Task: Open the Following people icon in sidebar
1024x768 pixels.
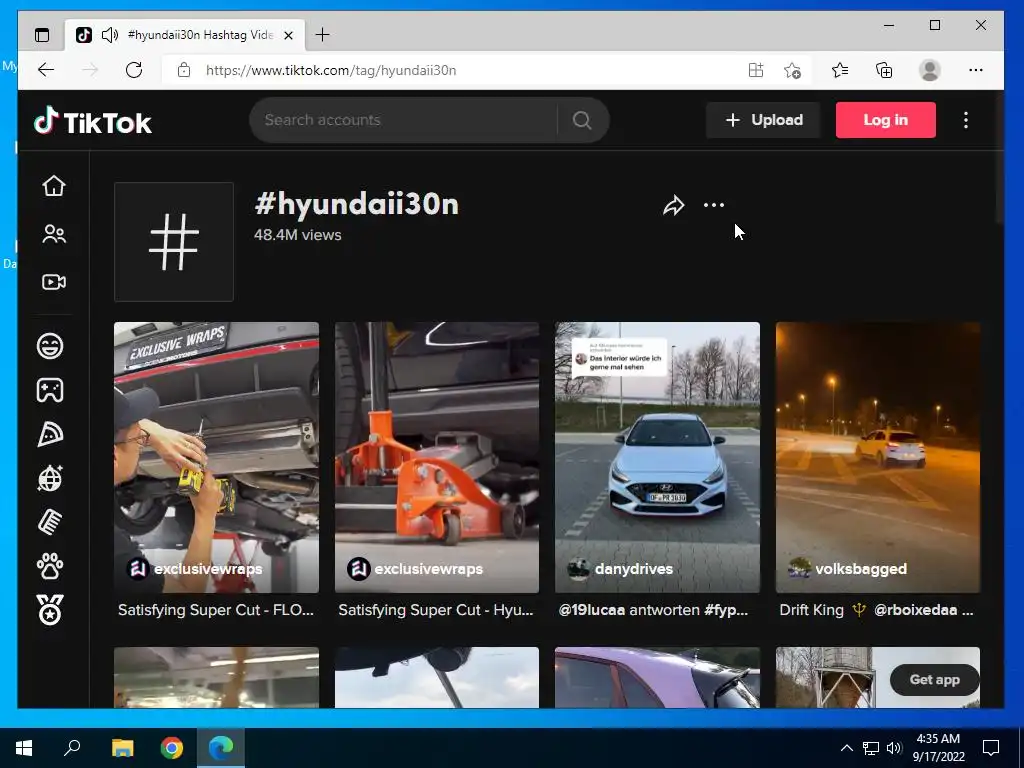Action: (x=54, y=234)
